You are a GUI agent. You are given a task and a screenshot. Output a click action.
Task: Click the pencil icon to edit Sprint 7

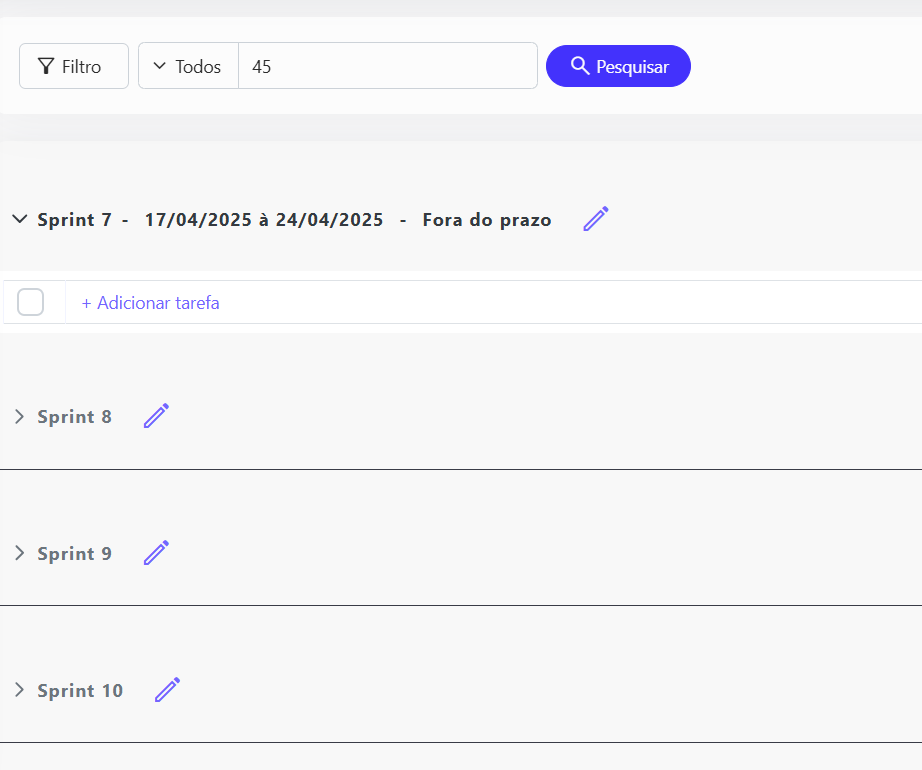596,219
